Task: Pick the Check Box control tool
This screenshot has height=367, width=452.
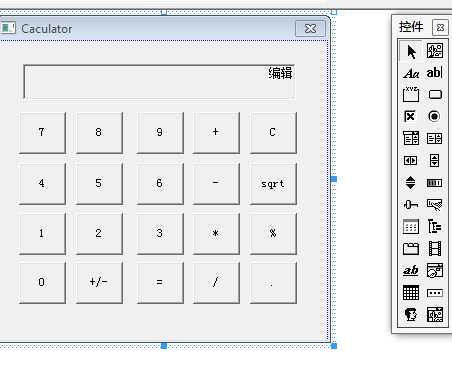Action: pos(411,116)
